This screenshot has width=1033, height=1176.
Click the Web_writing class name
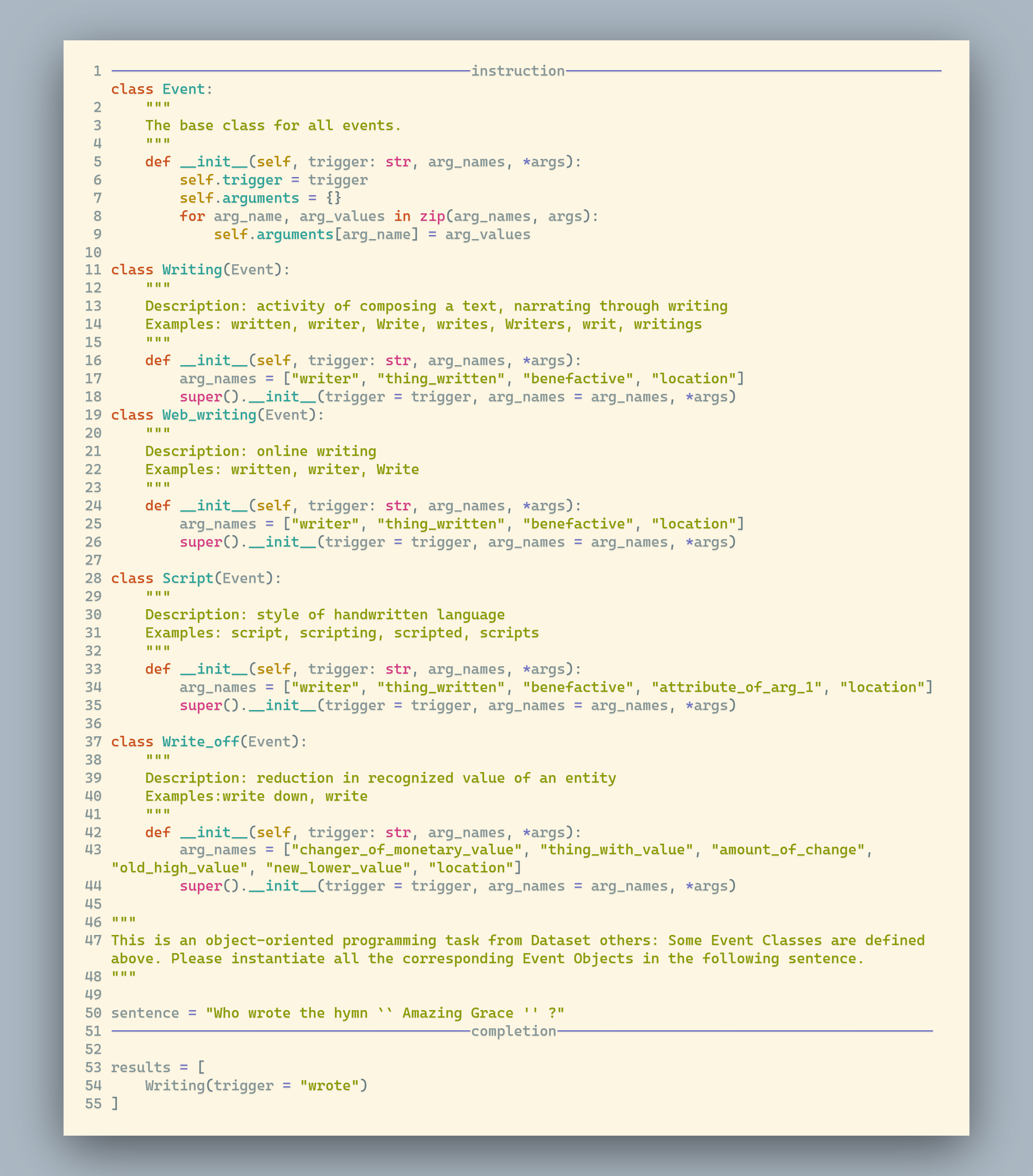click(x=208, y=415)
